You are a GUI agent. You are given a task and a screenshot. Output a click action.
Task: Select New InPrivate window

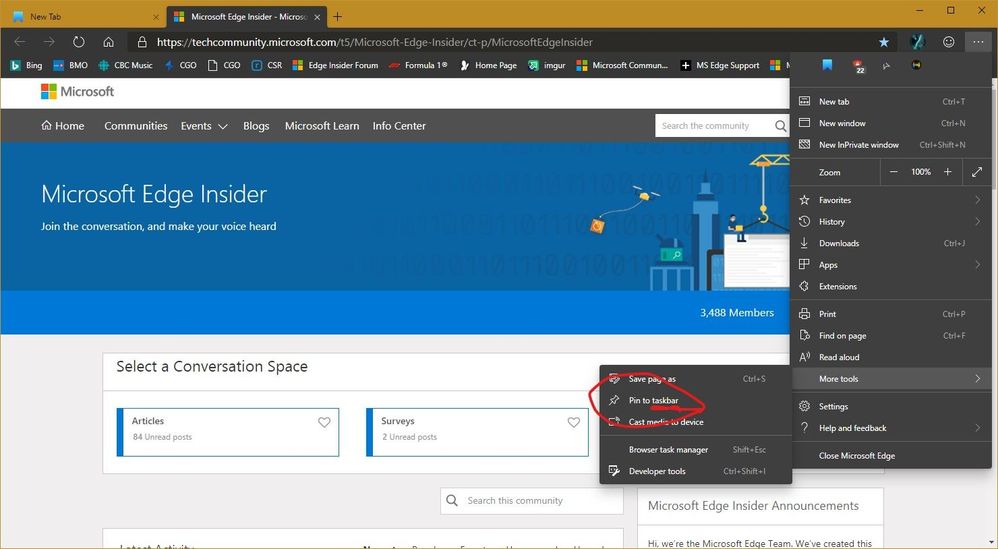coord(890,144)
